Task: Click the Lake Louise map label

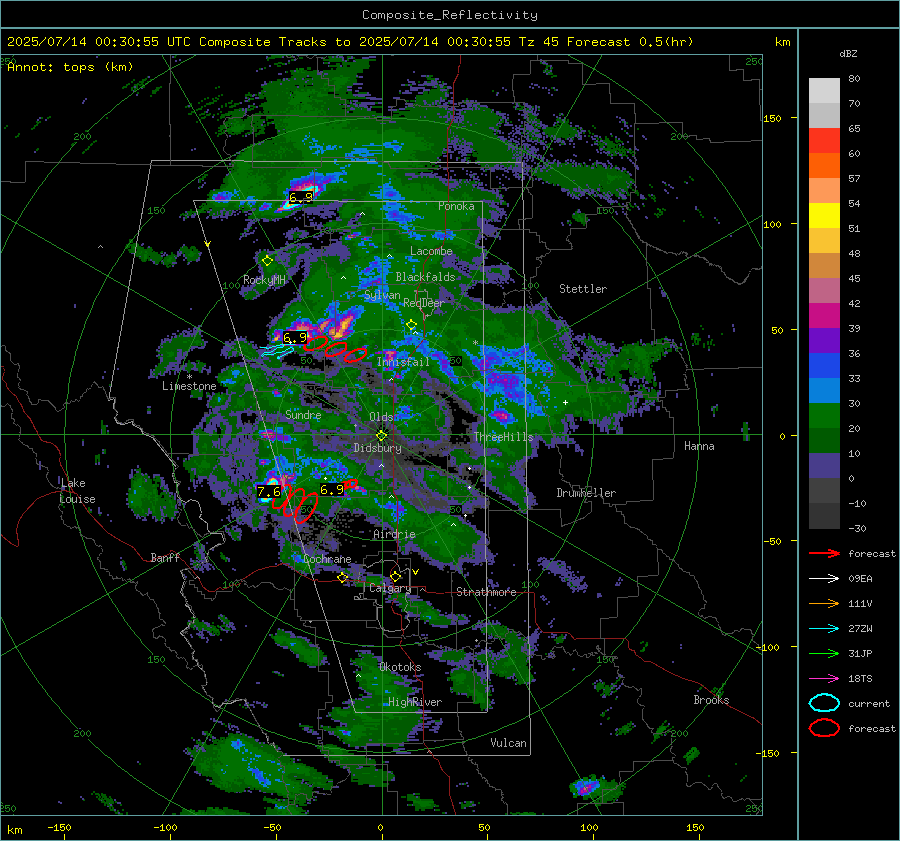Action: [77, 491]
